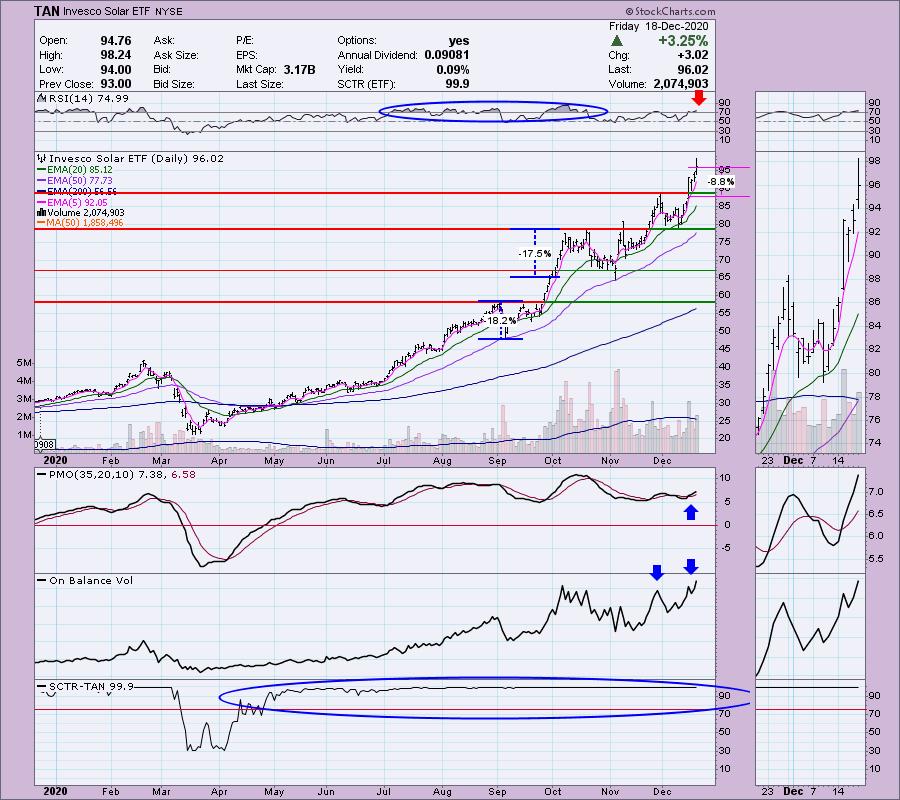Open the StockCharts.com watermark link
900x800 pixels.
click(838, 8)
